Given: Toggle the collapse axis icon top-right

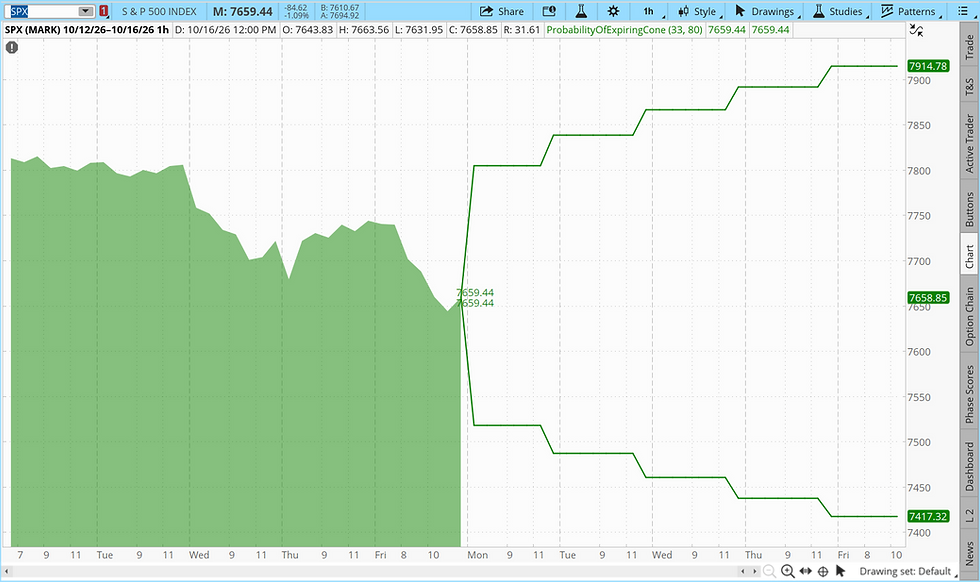Looking at the screenshot, I should coord(916,30).
